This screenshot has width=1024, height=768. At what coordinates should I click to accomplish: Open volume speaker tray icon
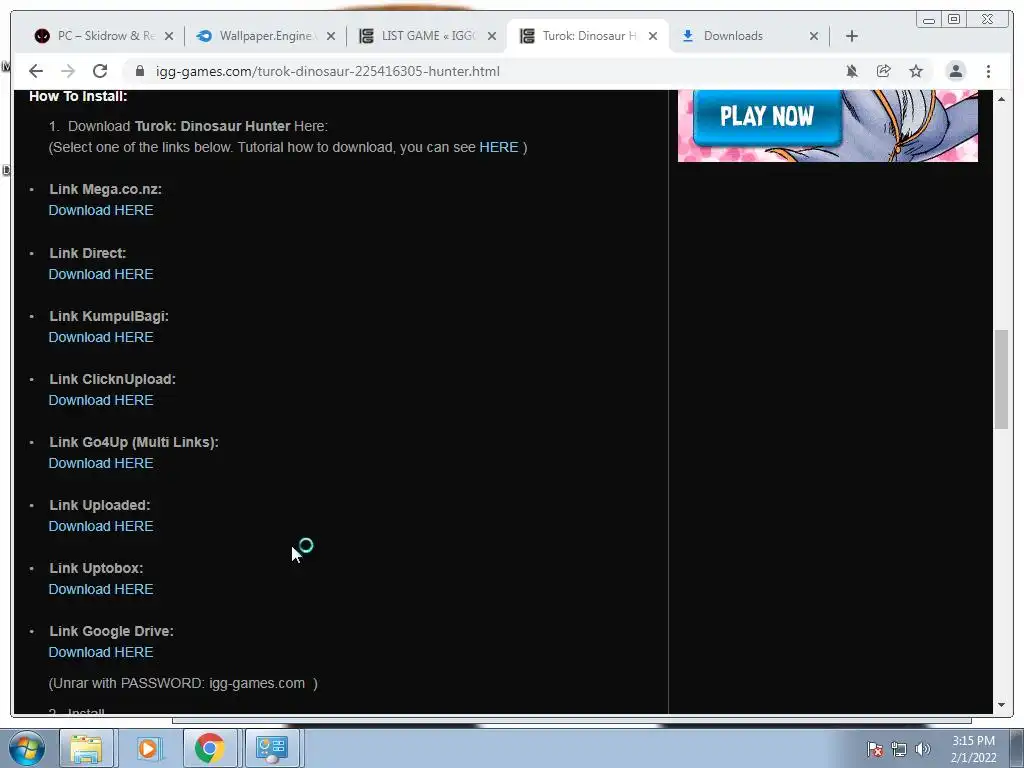tap(923, 749)
